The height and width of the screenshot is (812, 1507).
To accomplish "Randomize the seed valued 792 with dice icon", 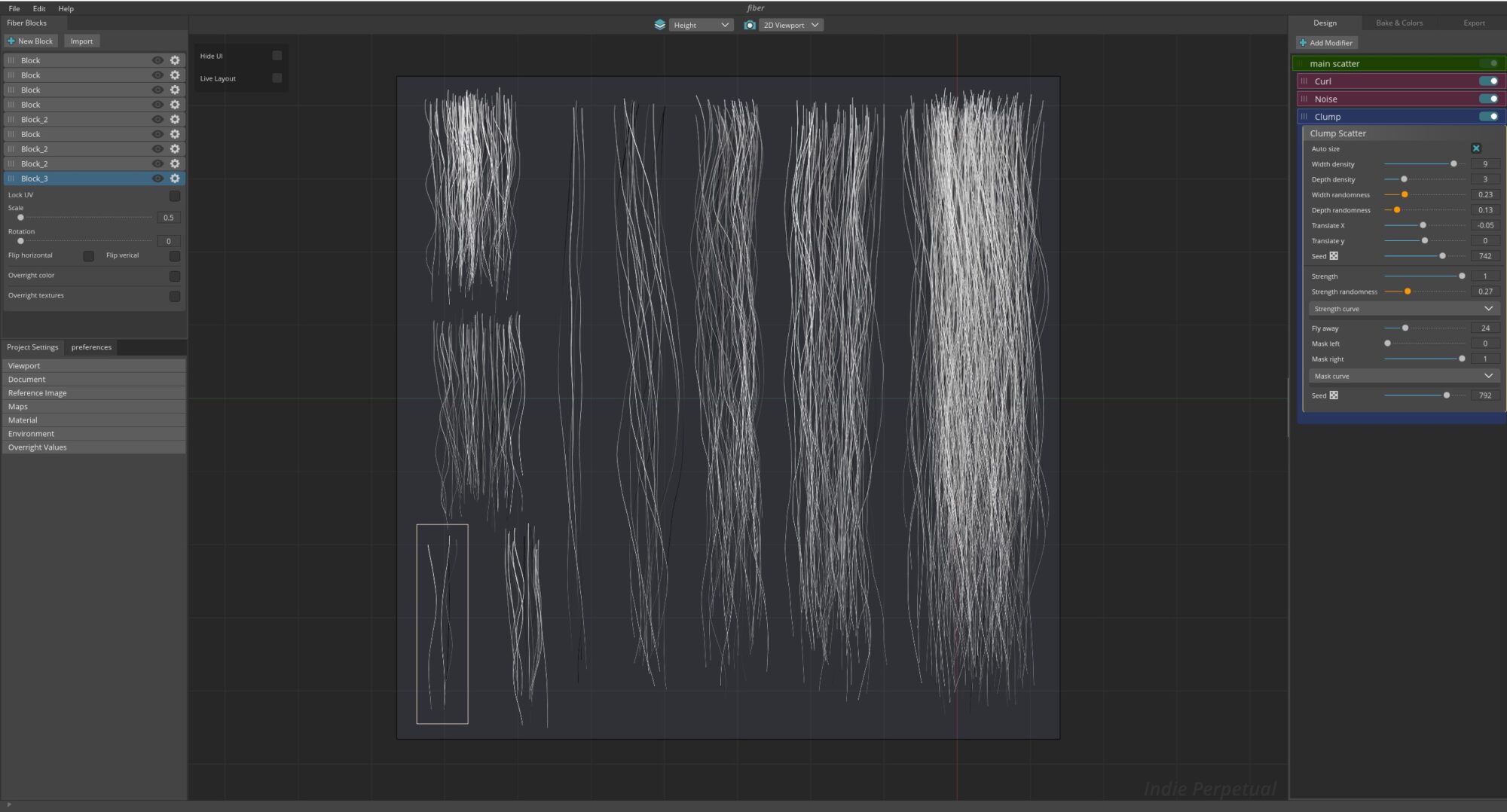I will [1334, 395].
